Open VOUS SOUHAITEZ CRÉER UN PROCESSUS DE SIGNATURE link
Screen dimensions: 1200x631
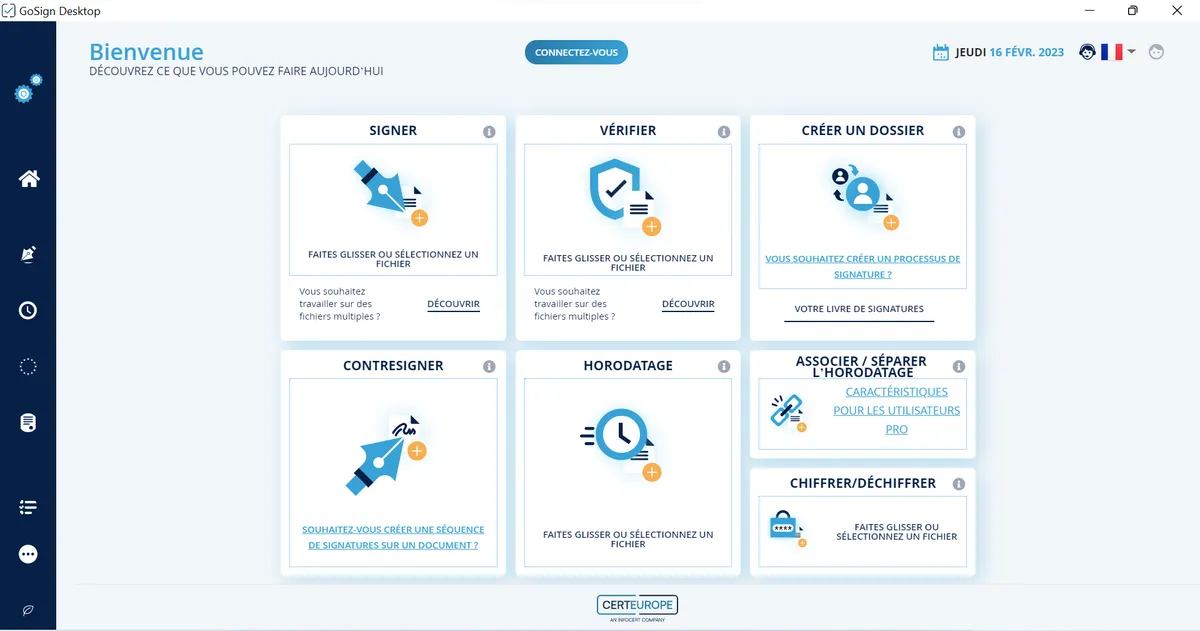(863, 266)
